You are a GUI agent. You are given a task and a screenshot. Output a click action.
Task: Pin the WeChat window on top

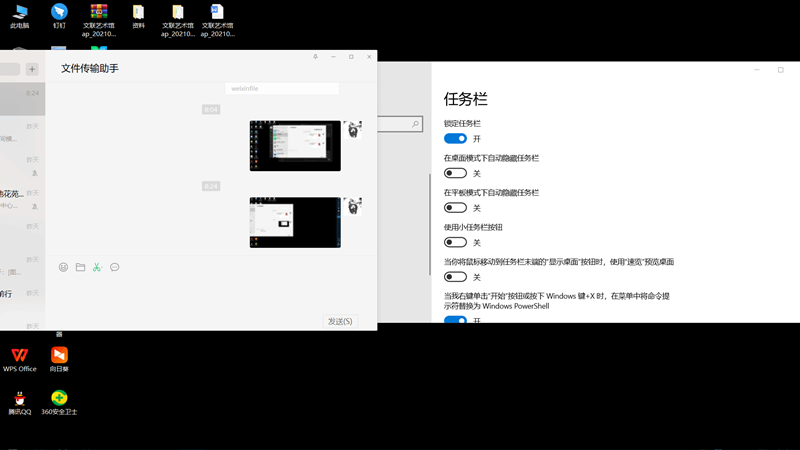(x=316, y=57)
